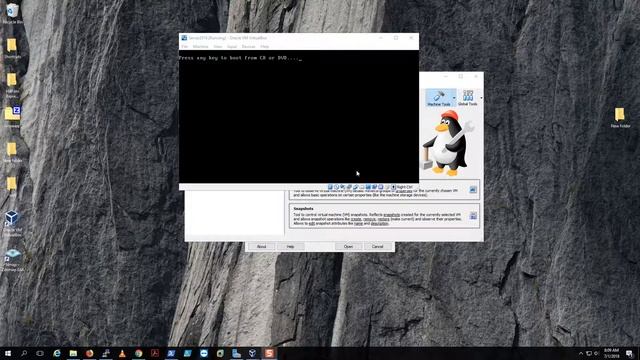The image size is (640, 360).
Task: Select Global Tools in VirtualBox Manager
Action: coord(468,98)
